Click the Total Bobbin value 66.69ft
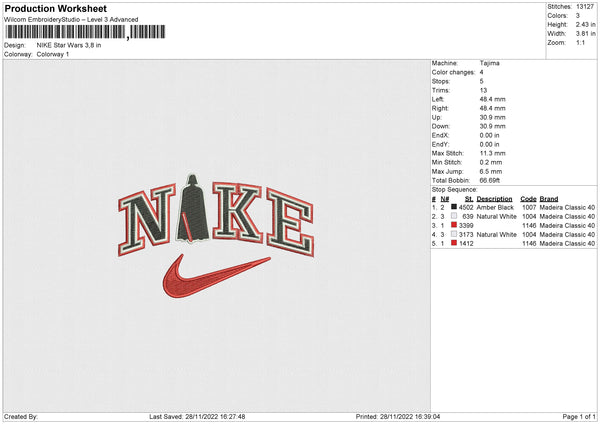Viewport: 600px width, 424px height. point(490,180)
